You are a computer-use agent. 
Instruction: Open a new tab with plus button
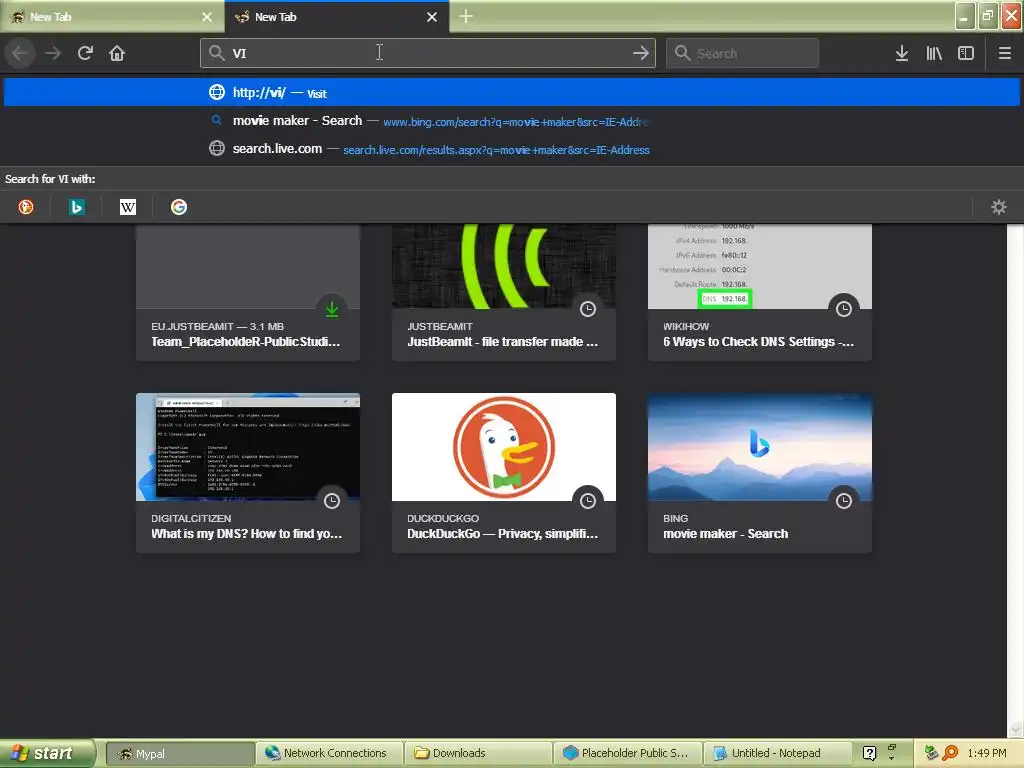(466, 16)
